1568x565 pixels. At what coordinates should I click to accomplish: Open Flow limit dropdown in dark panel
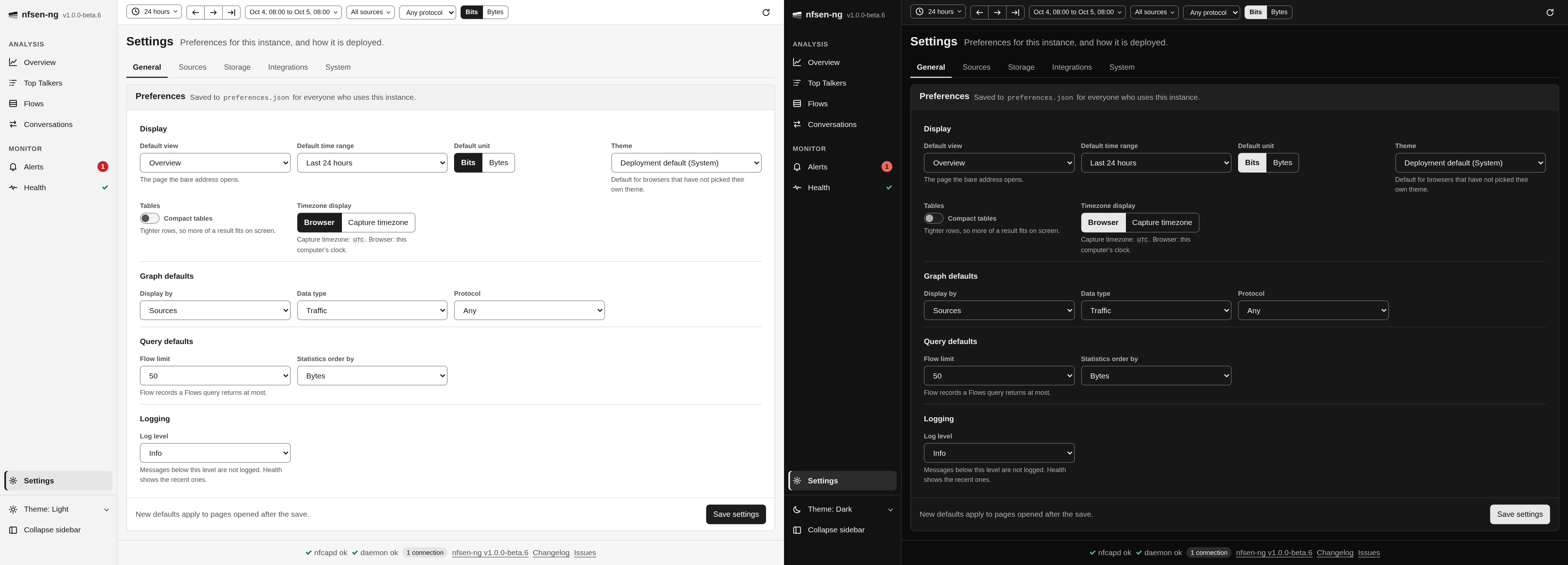tap(999, 376)
